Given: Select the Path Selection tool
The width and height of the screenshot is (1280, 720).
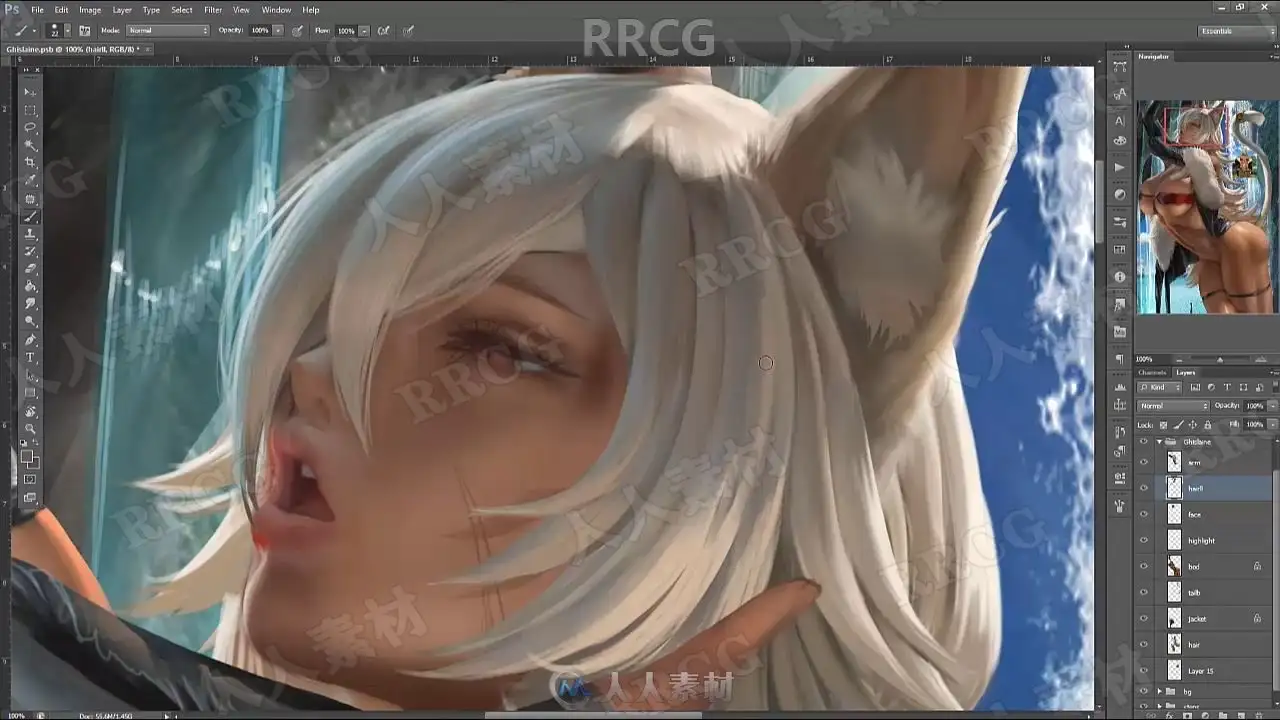Looking at the screenshot, I should (x=30, y=375).
